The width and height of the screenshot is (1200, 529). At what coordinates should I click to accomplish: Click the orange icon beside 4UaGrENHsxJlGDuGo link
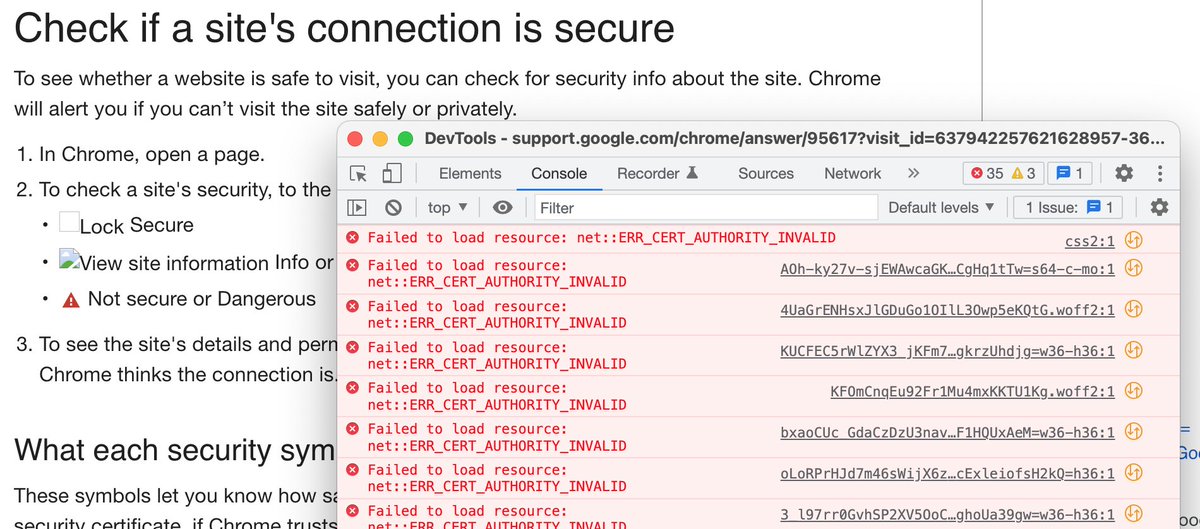(x=1133, y=309)
